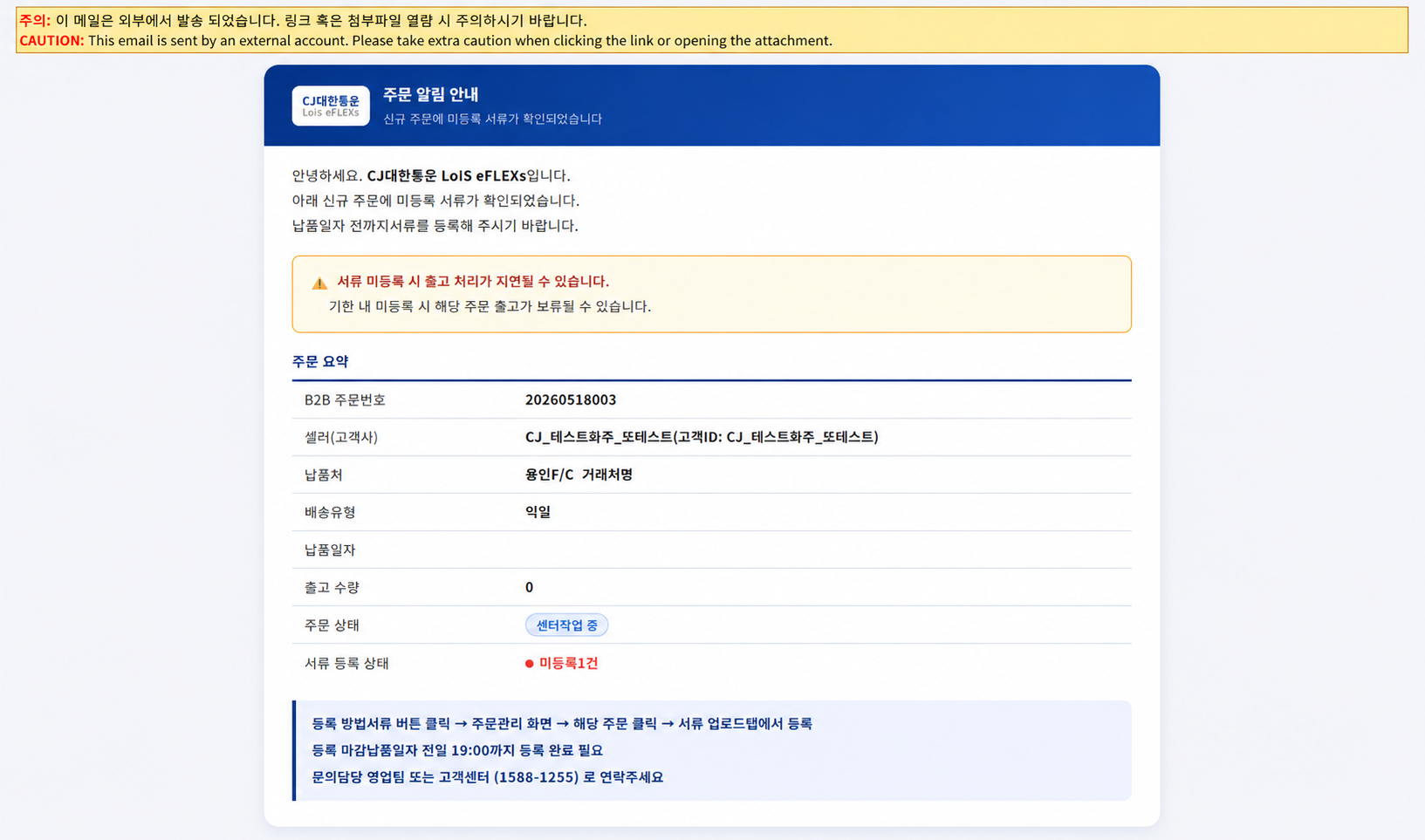Click the 셀러(고객사) row label
Viewport: 1425px width, 840px height.
341,437
